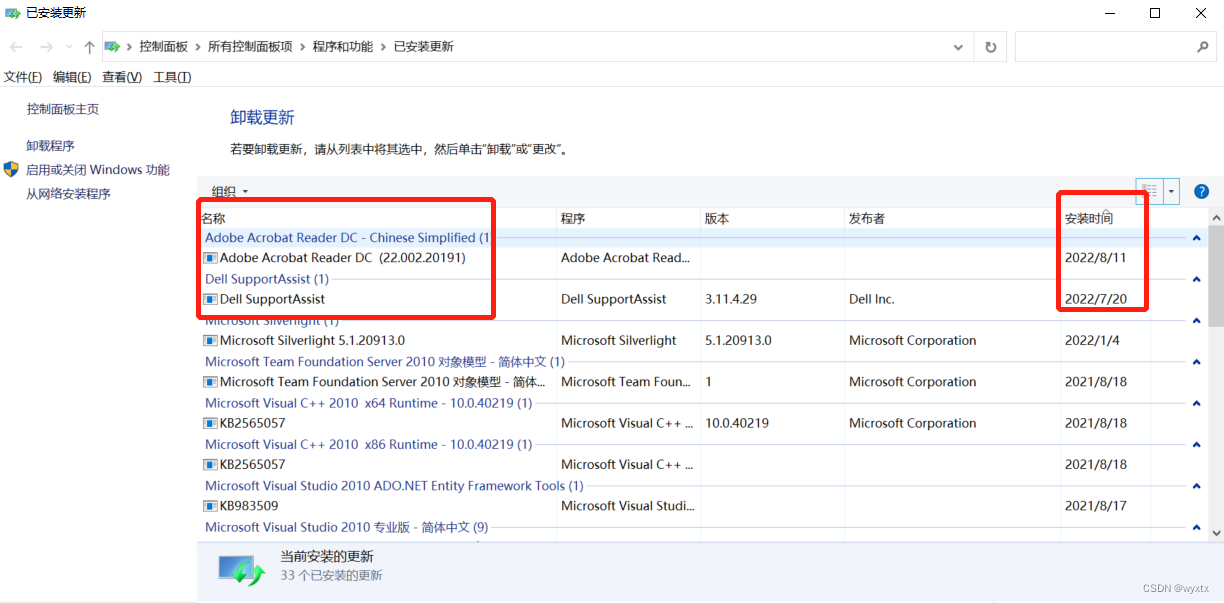Select Microsoft Team Foundation Server 2010 update row
Screen dimensions: 1224x603
point(675,382)
